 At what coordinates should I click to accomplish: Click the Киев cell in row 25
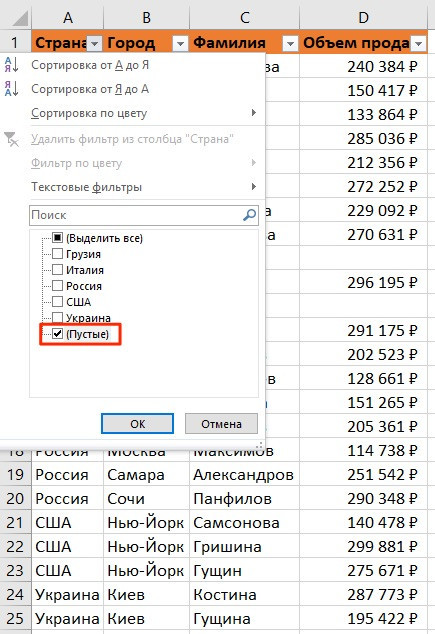pyautogui.click(x=146, y=618)
